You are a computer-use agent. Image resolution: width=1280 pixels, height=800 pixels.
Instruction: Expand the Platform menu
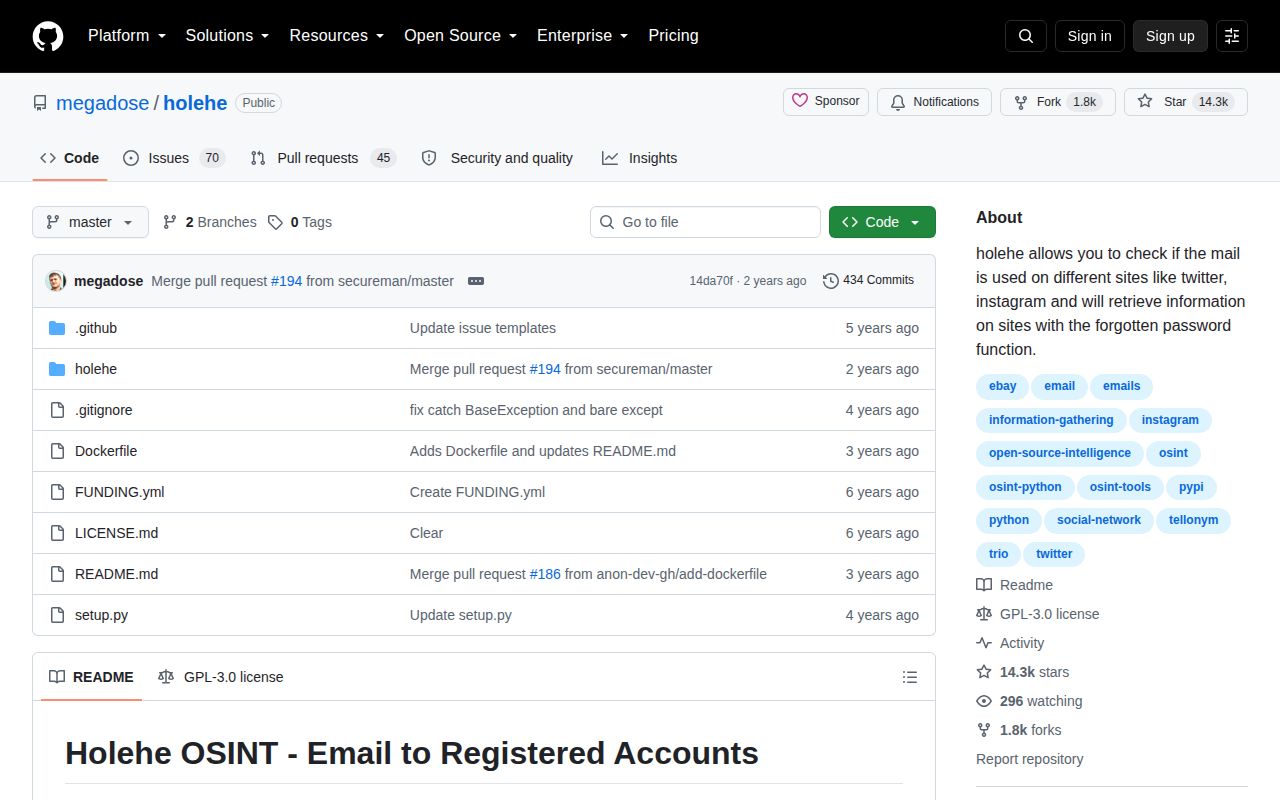[x=126, y=36]
